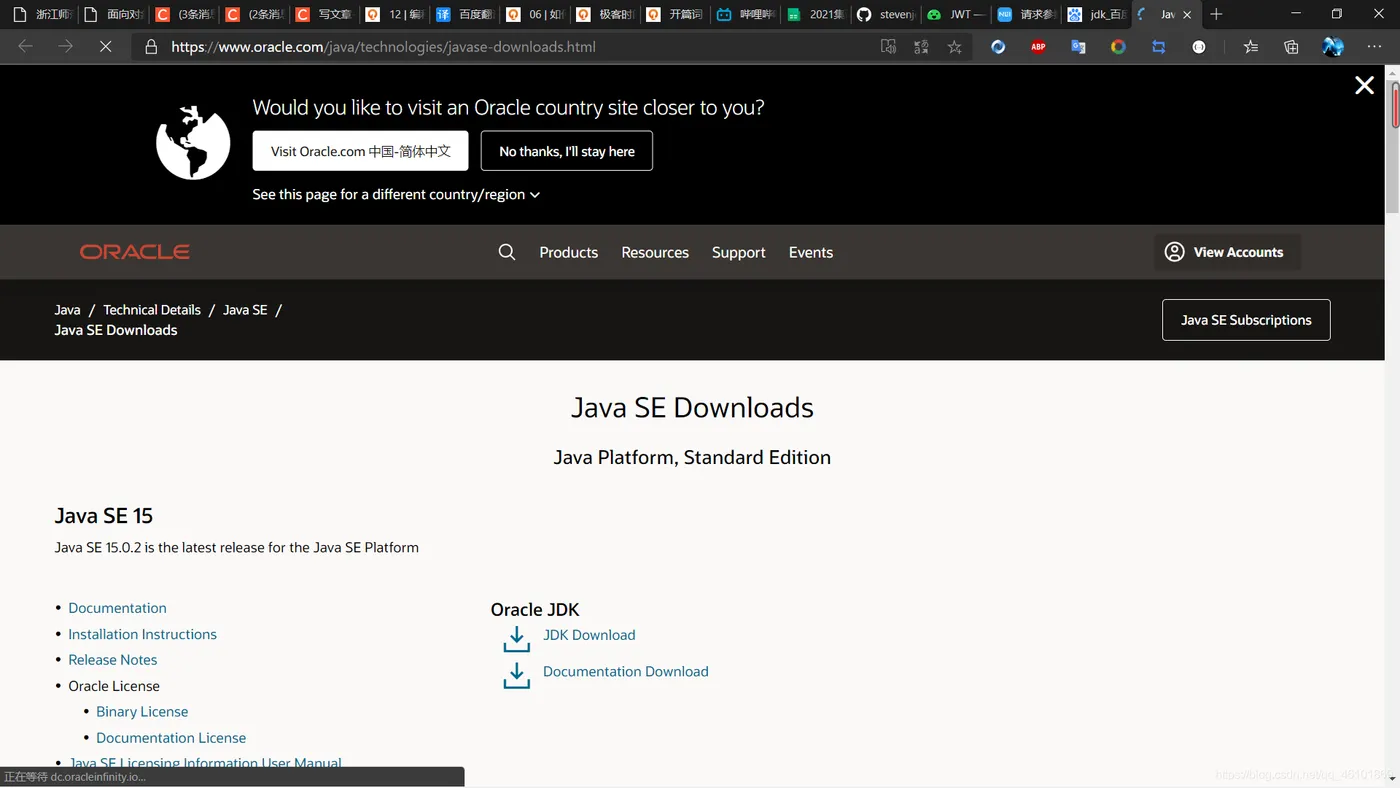Click the Oracle search magnifier icon
The height and width of the screenshot is (788, 1400).
click(507, 252)
